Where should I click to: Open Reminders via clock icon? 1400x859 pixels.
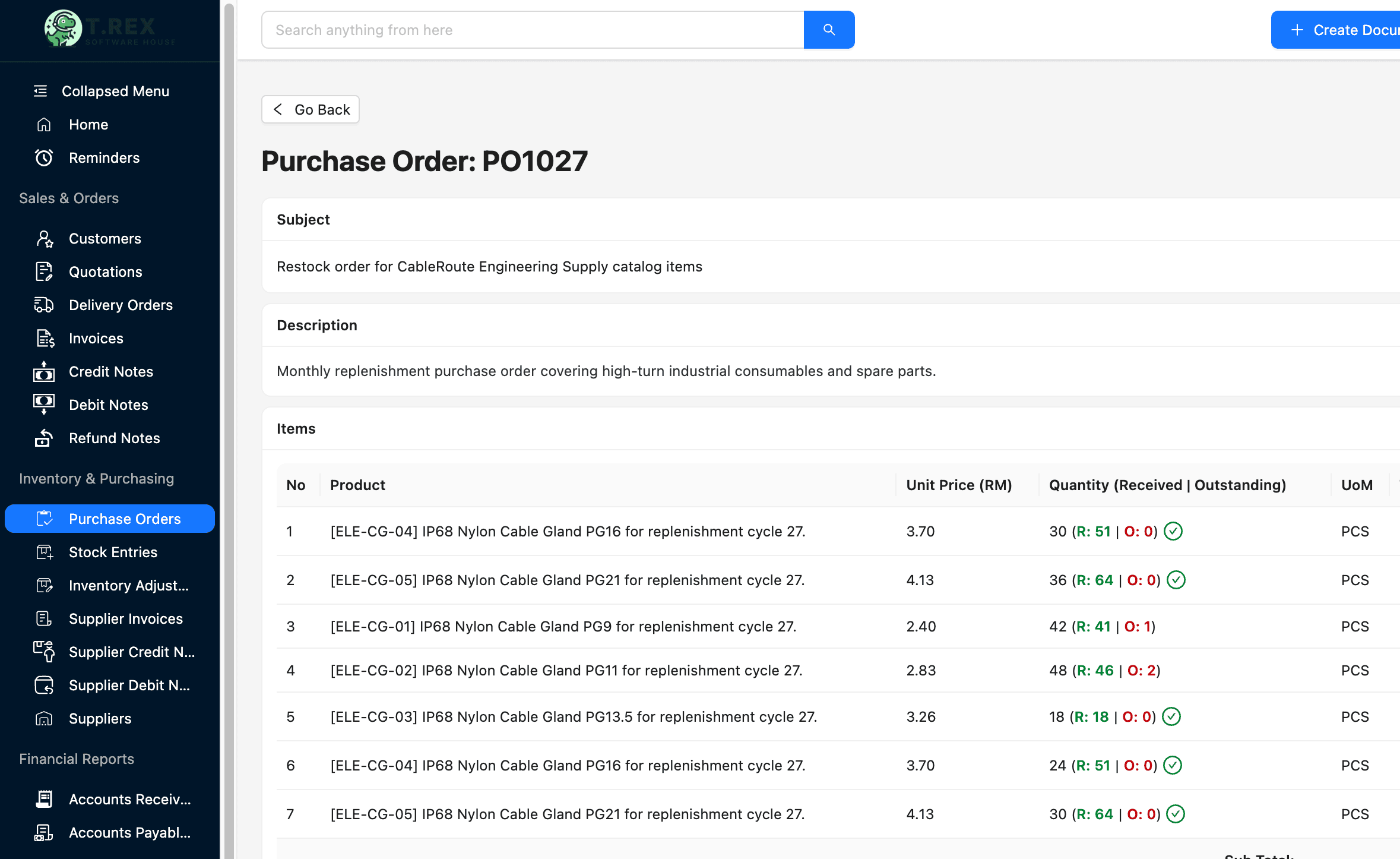click(x=44, y=157)
